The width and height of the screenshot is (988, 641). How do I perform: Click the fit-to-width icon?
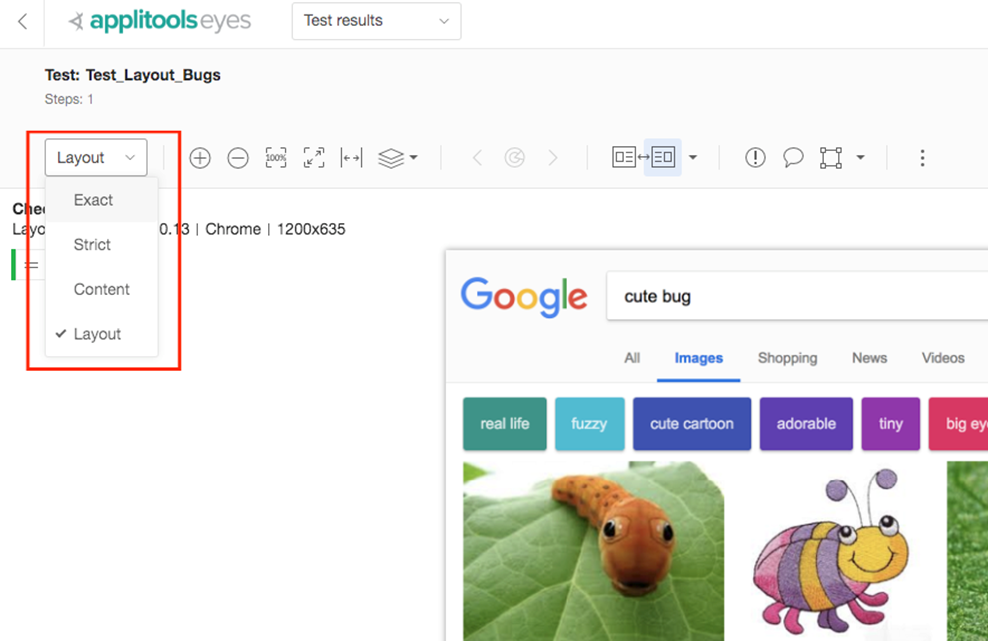(352, 157)
